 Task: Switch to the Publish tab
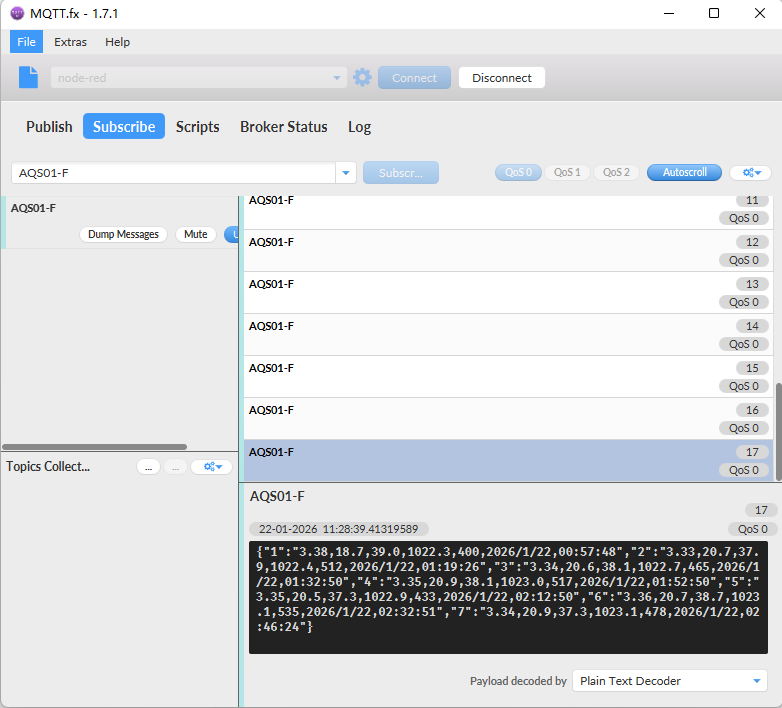click(x=49, y=127)
